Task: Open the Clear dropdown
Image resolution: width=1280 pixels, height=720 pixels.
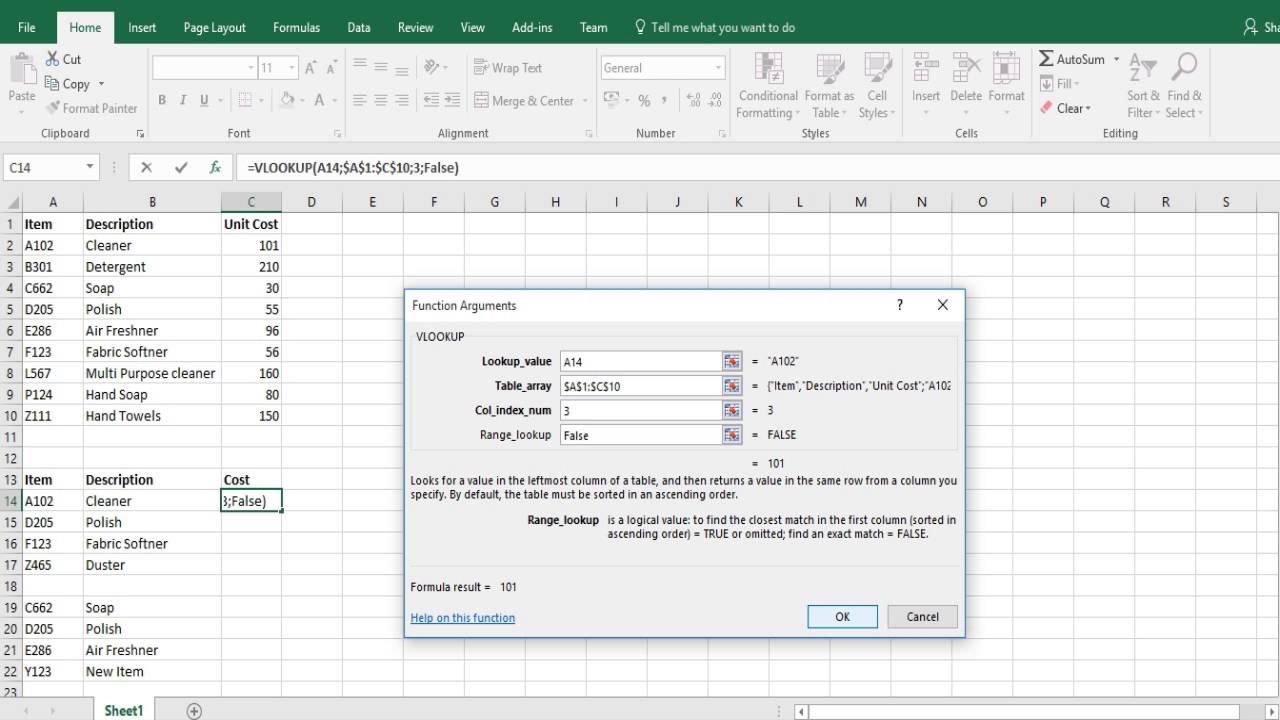Action: click(x=1066, y=108)
